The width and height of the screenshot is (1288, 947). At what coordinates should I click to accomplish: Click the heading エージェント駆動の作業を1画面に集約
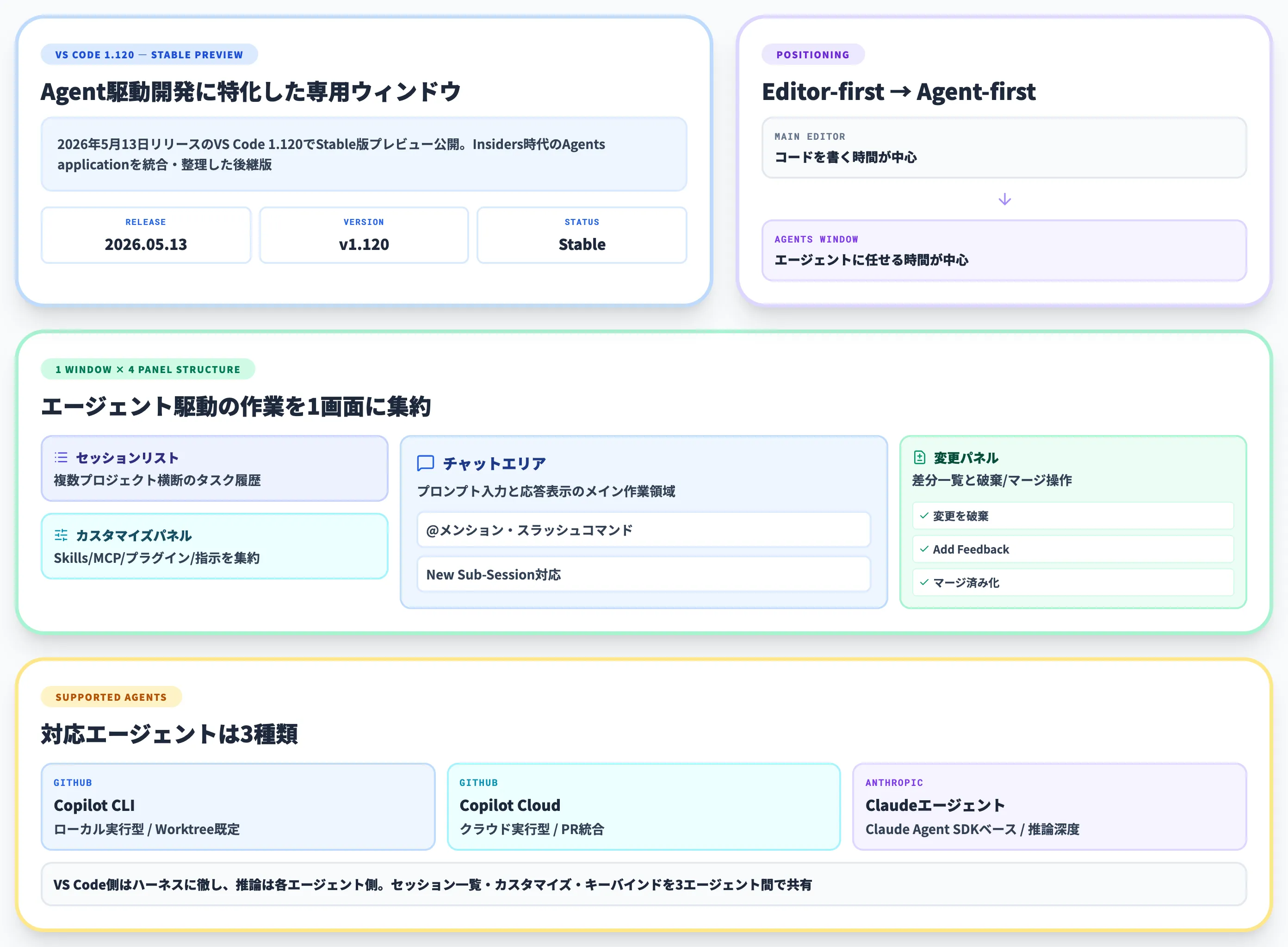tap(235, 406)
